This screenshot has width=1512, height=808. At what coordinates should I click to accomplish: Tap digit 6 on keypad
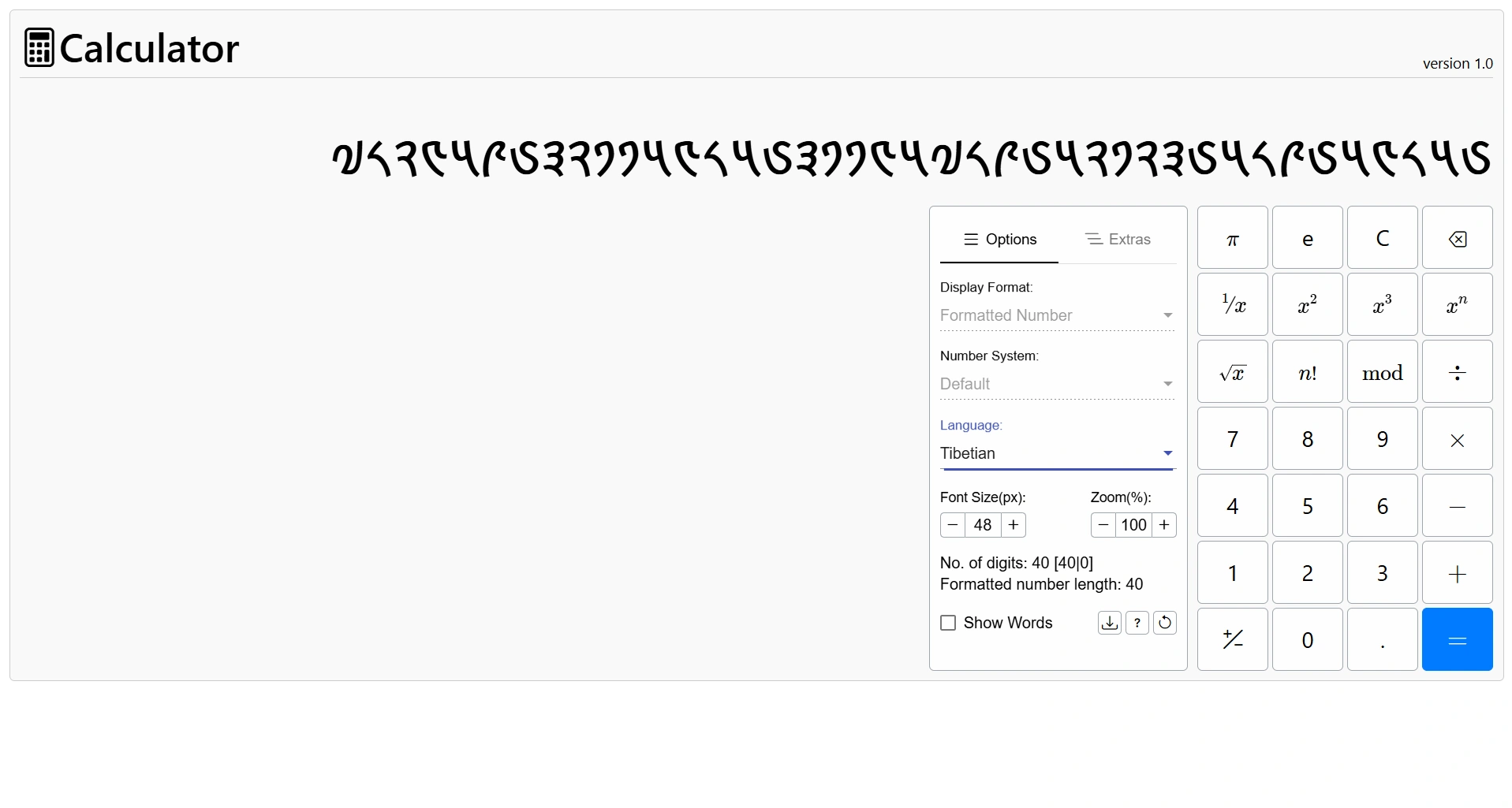pyautogui.click(x=1382, y=506)
